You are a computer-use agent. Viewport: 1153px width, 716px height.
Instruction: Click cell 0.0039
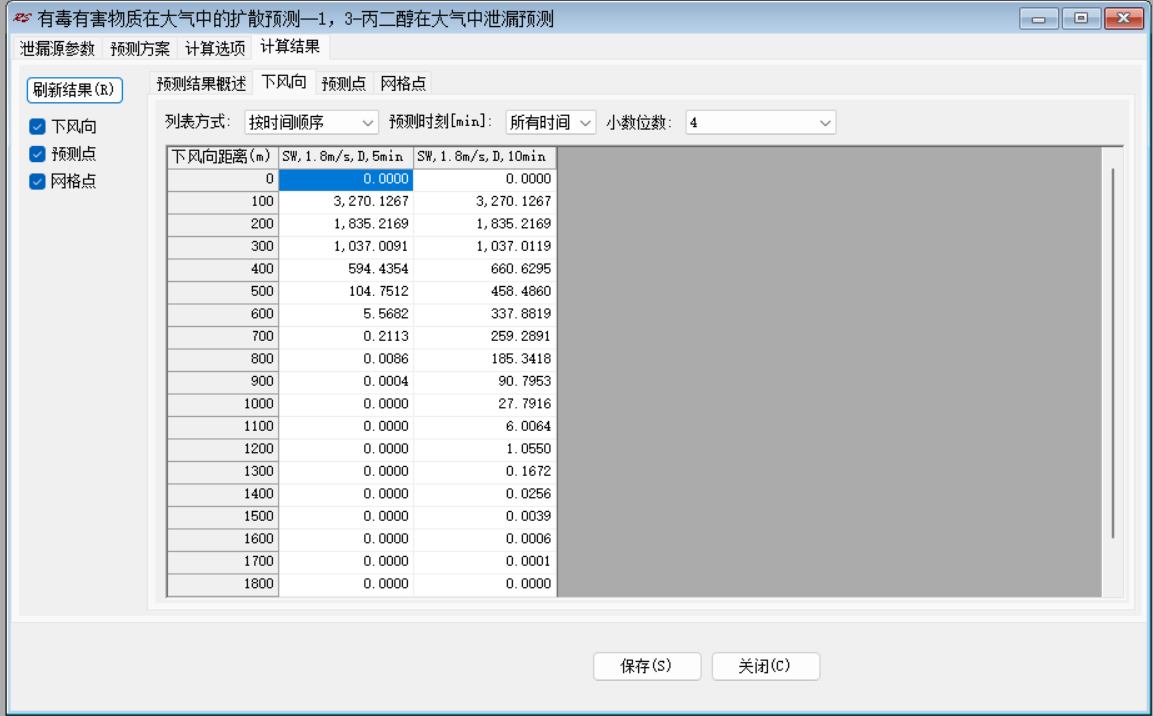(485, 516)
